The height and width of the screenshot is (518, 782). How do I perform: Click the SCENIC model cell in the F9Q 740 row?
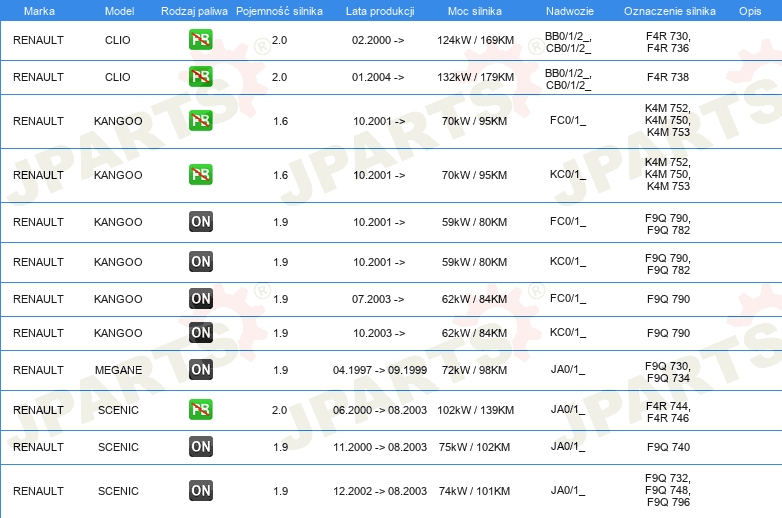(x=118, y=447)
